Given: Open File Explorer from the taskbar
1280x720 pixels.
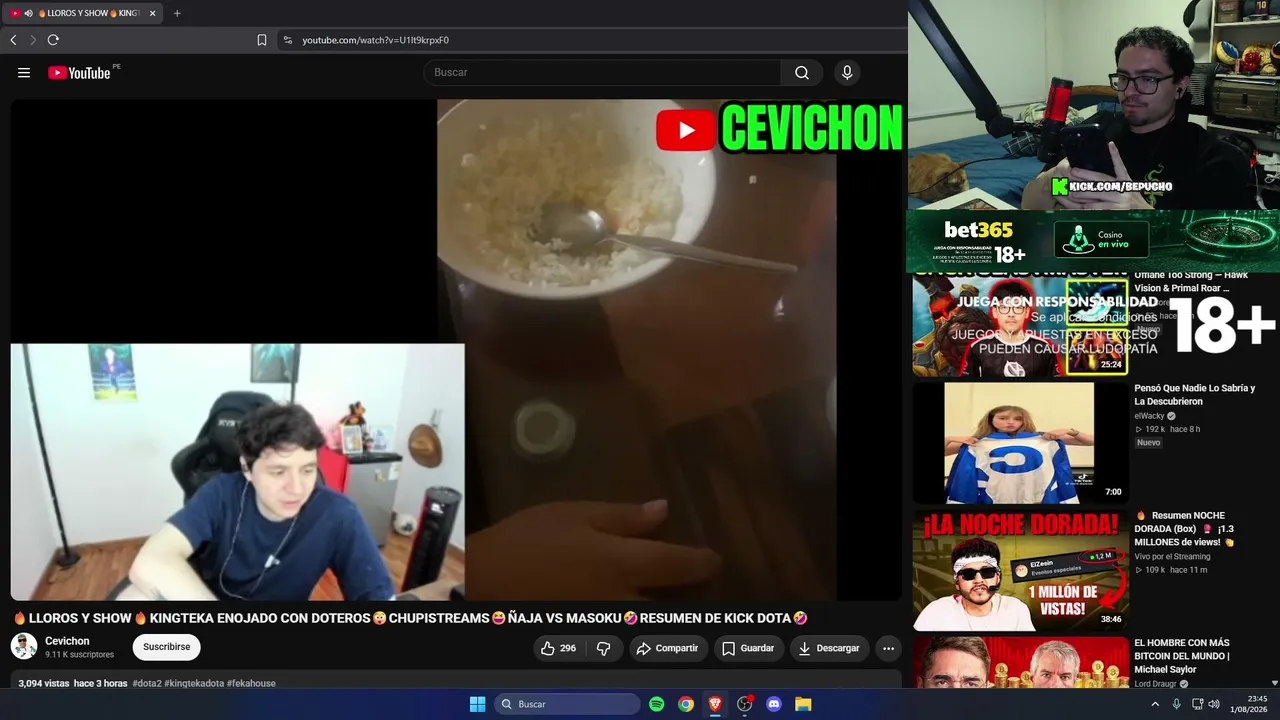Looking at the screenshot, I should pyautogui.click(x=803, y=704).
